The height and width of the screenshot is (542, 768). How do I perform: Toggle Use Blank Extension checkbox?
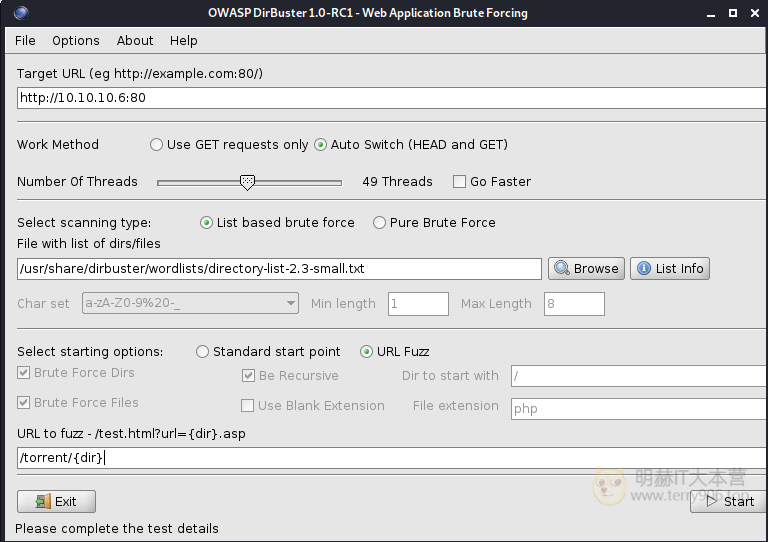tap(247, 405)
